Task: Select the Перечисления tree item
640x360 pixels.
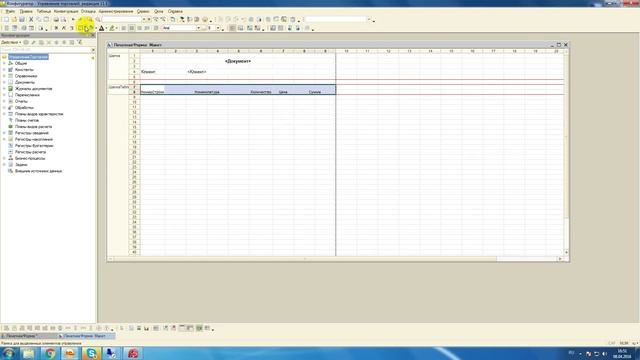Action: [x=27, y=95]
